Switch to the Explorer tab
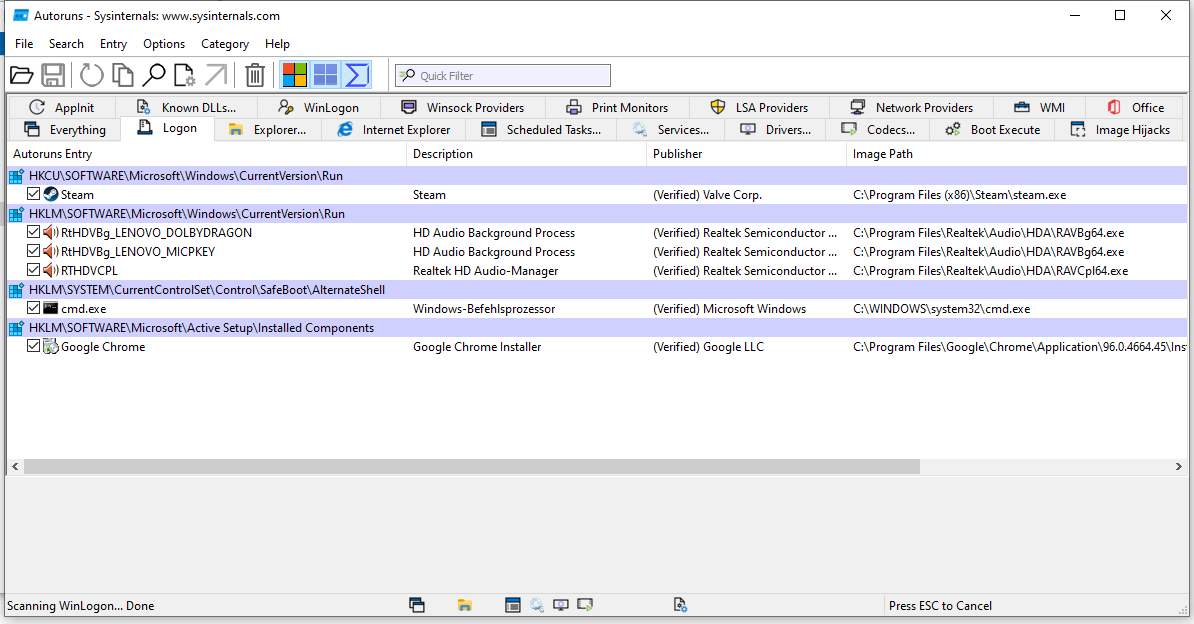1194x624 pixels. pos(267,130)
